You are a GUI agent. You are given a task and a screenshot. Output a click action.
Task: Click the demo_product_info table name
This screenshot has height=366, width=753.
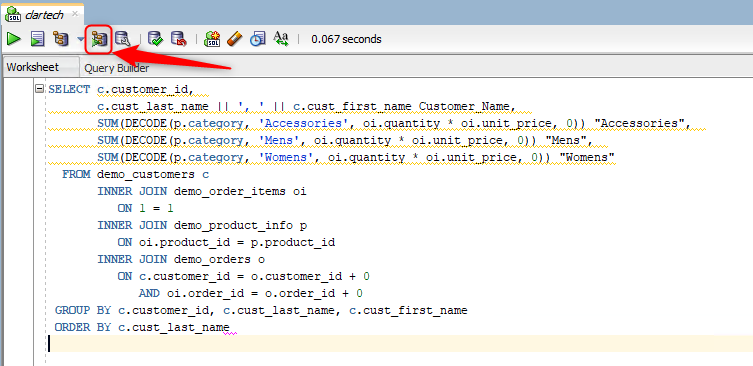tap(233, 225)
